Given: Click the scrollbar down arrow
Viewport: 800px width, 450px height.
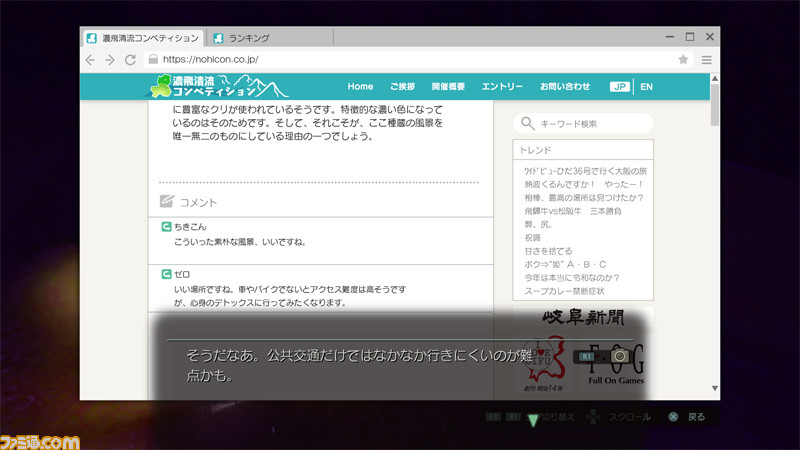Looking at the screenshot, I should pyautogui.click(x=715, y=388).
